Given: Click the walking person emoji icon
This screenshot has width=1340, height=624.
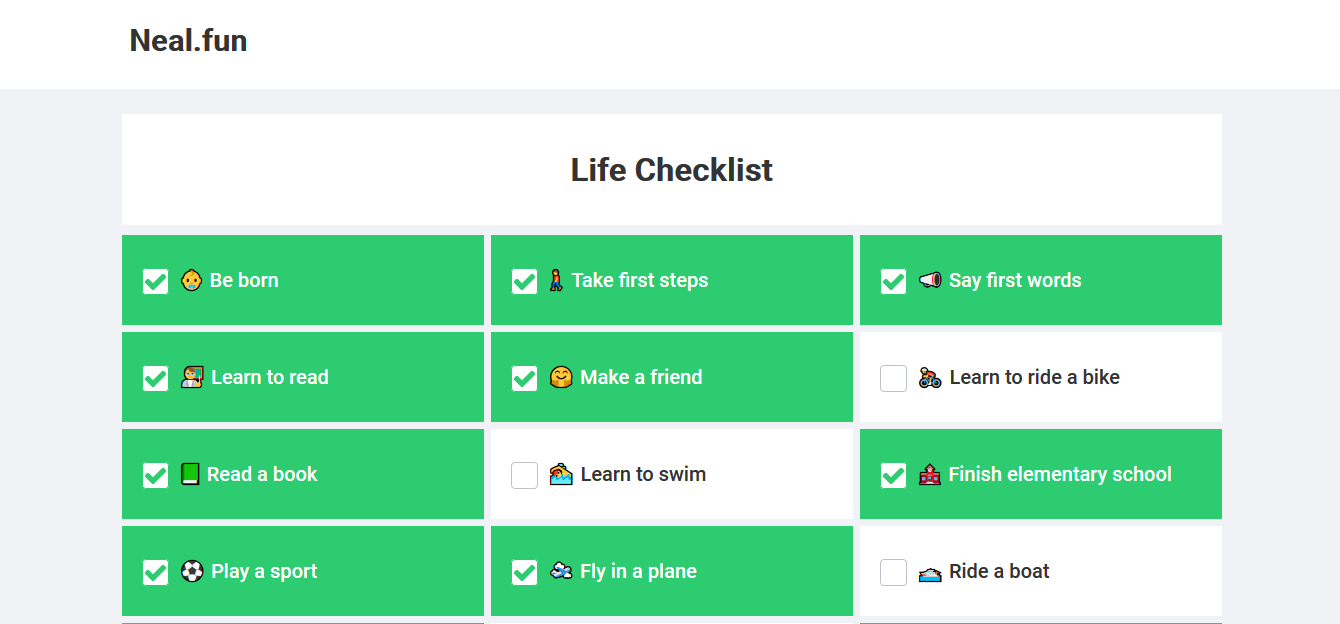Looking at the screenshot, I should click(556, 280).
